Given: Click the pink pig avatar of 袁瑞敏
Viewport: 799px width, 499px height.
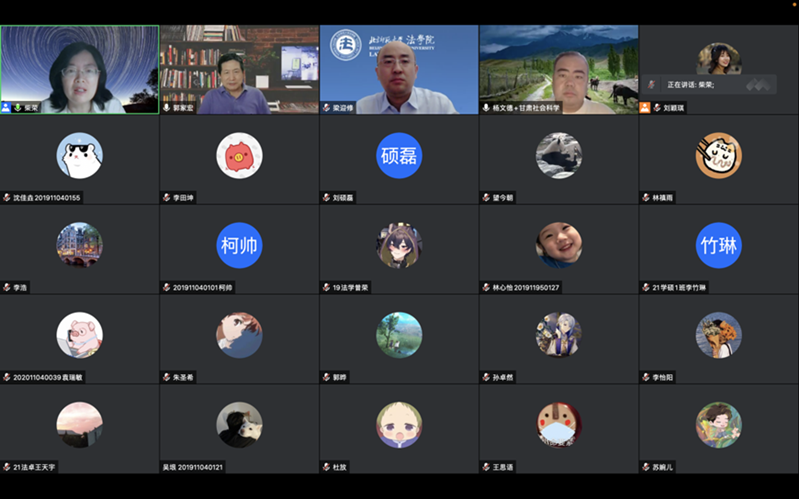Looking at the screenshot, I should click(79, 334).
